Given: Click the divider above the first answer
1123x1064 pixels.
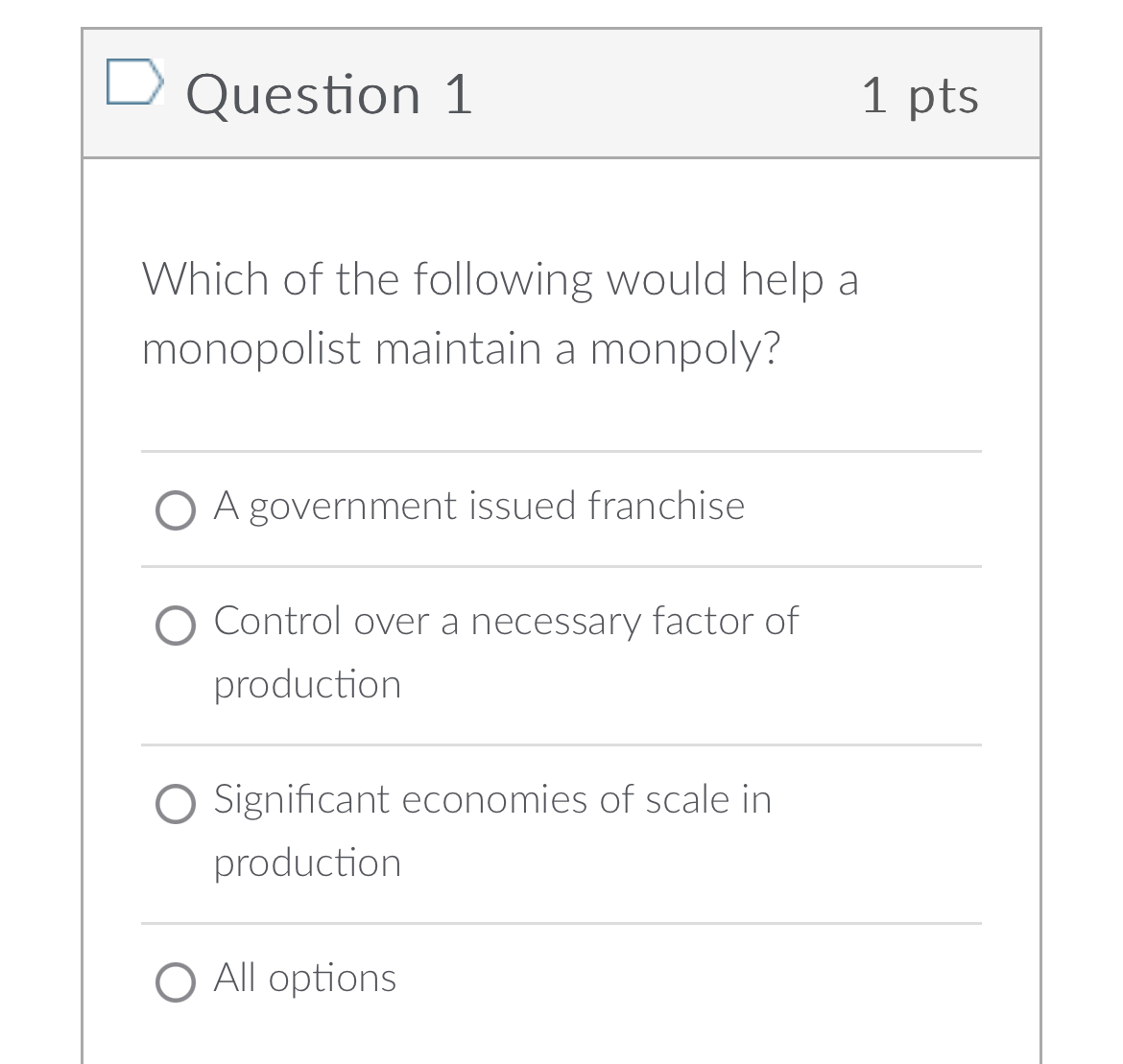Looking at the screenshot, I should [561, 452].
